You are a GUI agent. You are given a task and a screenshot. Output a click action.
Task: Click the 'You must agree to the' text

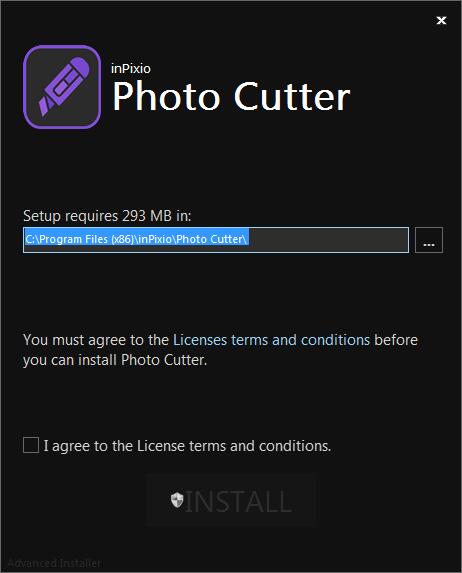[x=96, y=340]
